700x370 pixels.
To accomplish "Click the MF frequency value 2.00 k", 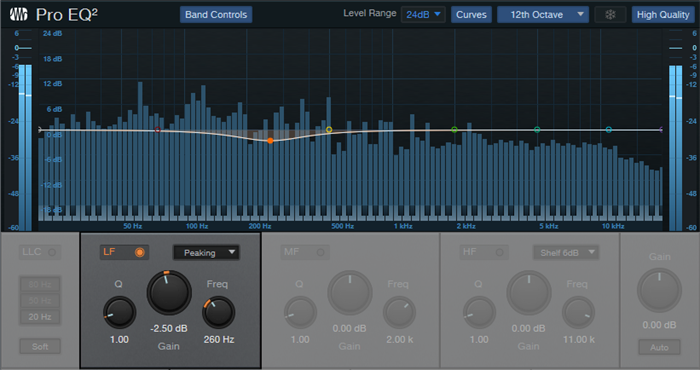I will [x=400, y=340].
